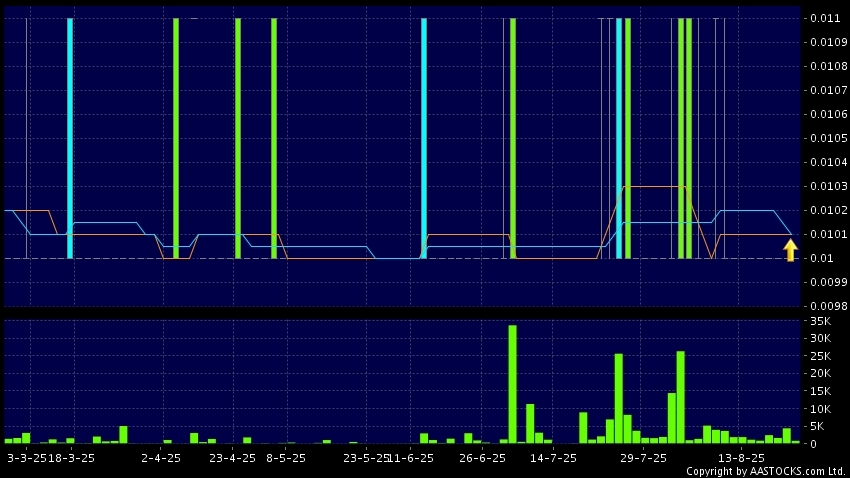The width and height of the screenshot is (850, 478).
Task: Click the 25K volume axis label
Action: (820, 356)
